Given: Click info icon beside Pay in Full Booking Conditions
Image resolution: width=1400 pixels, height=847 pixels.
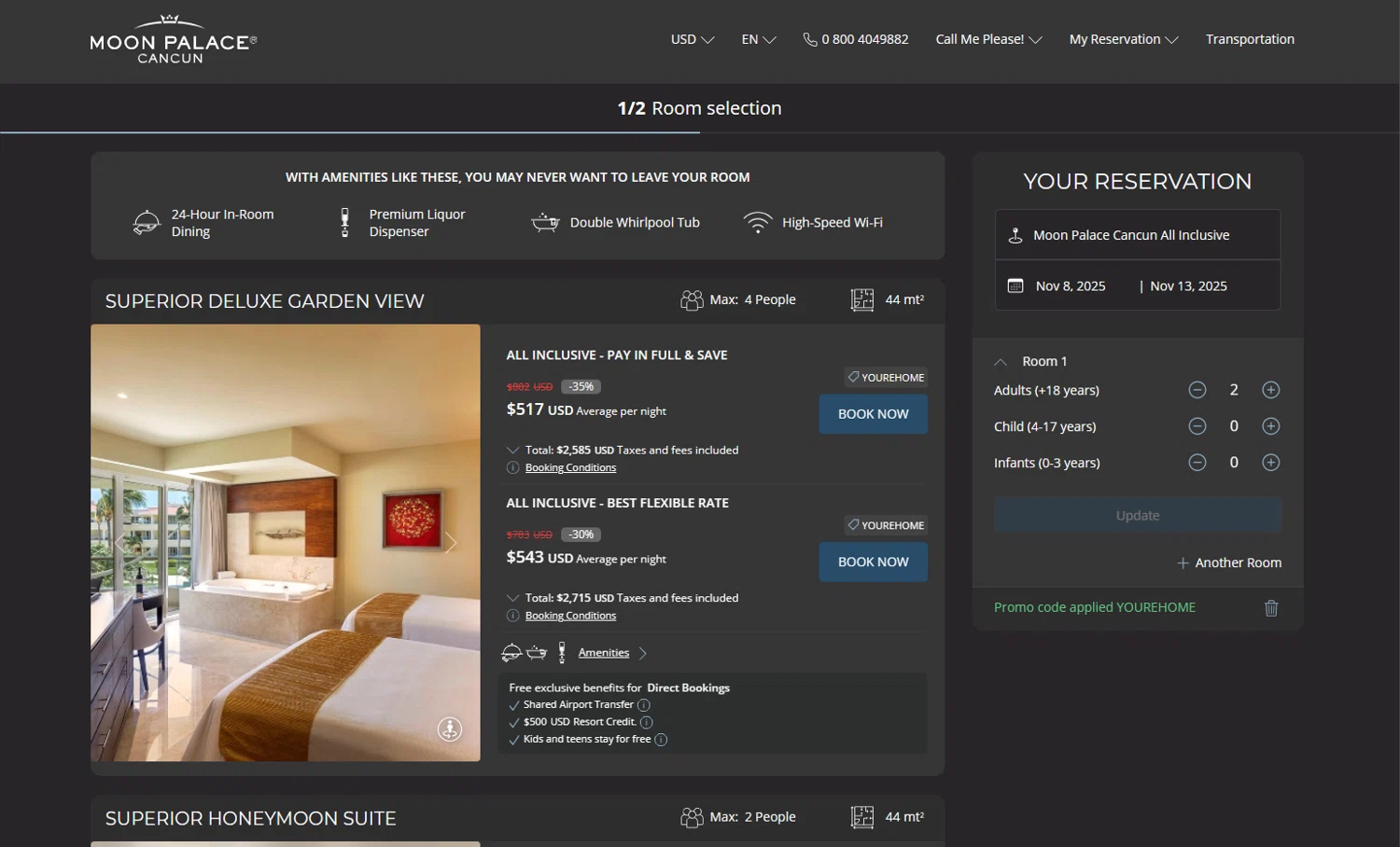Looking at the screenshot, I should click(x=512, y=468).
